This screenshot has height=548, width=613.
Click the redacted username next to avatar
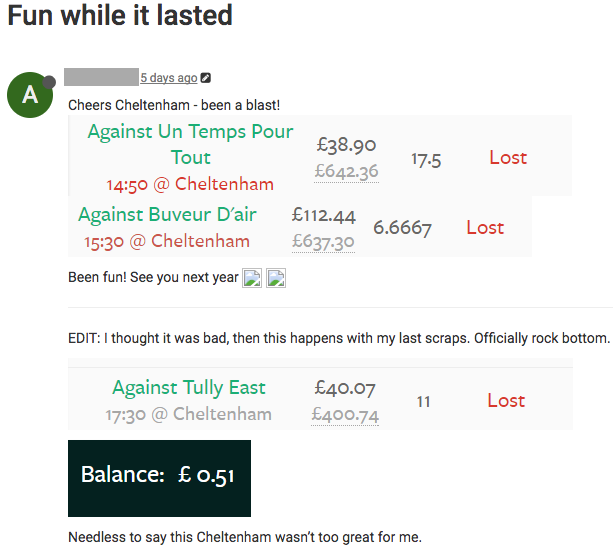pos(100,76)
